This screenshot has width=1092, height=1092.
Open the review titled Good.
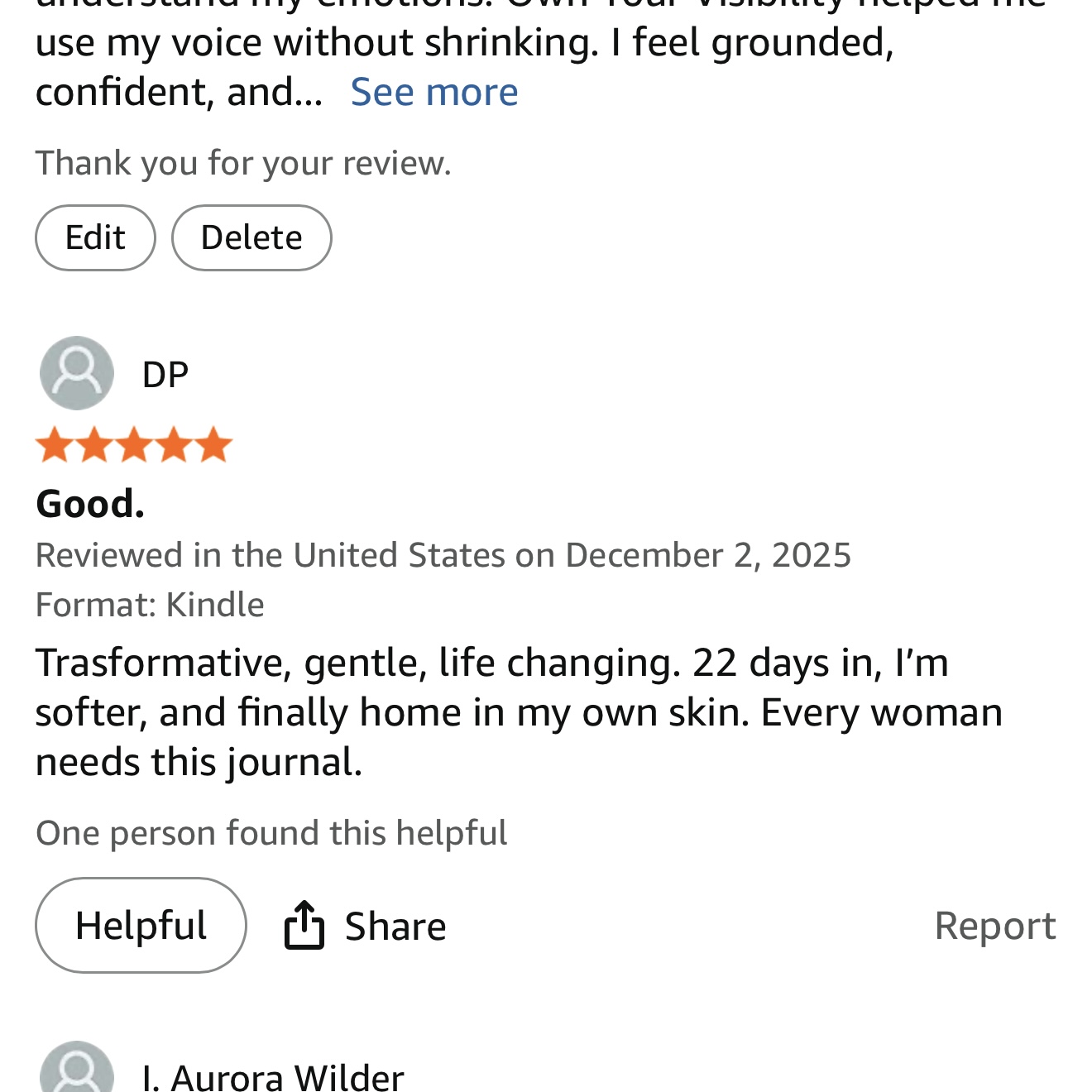[x=90, y=504]
